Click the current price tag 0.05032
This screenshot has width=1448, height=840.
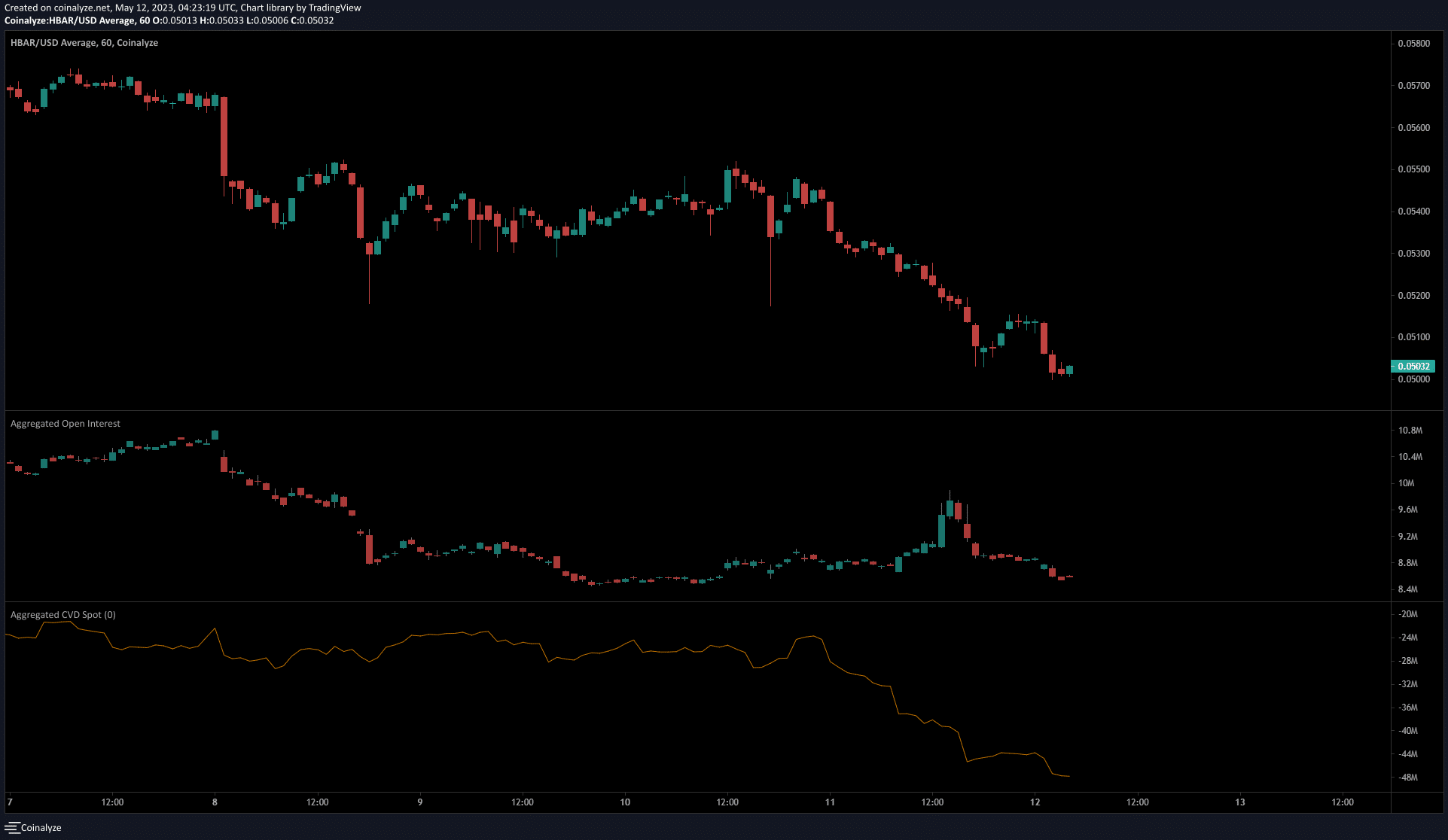pyautogui.click(x=1413, y=367)
